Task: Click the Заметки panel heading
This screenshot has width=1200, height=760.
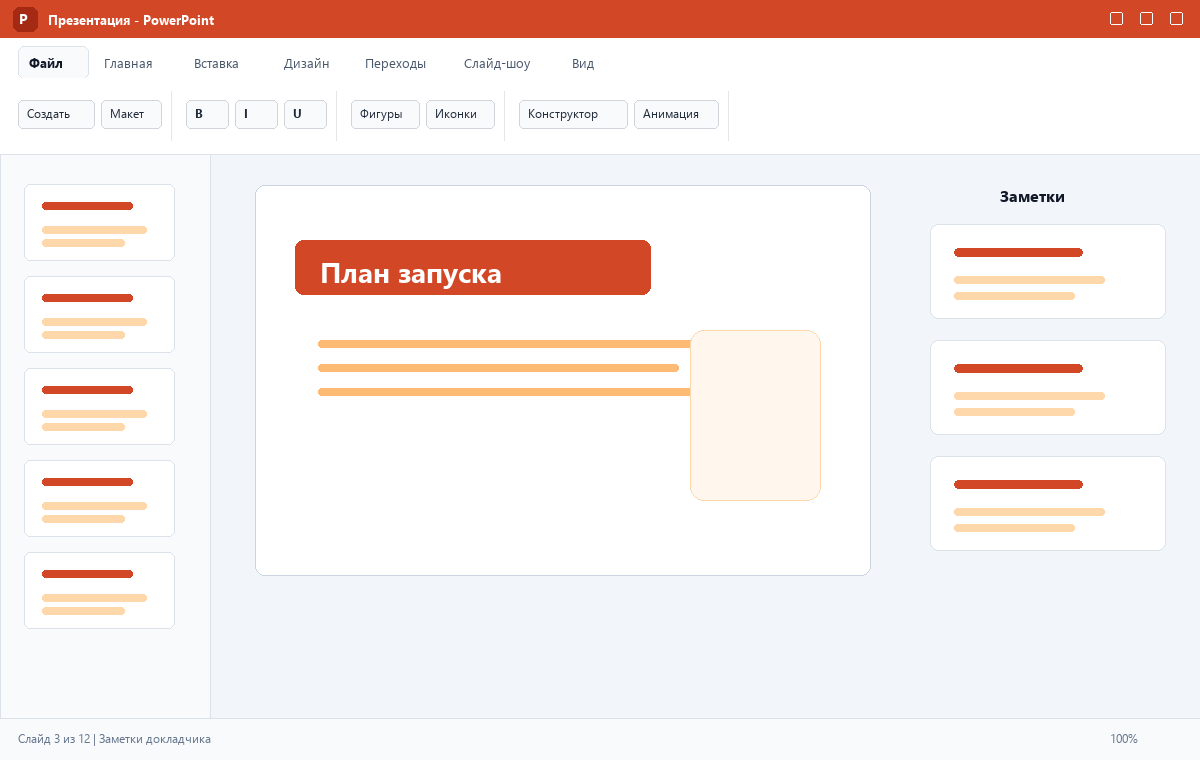Action: pyautogui.click(x=1032, y=197)
